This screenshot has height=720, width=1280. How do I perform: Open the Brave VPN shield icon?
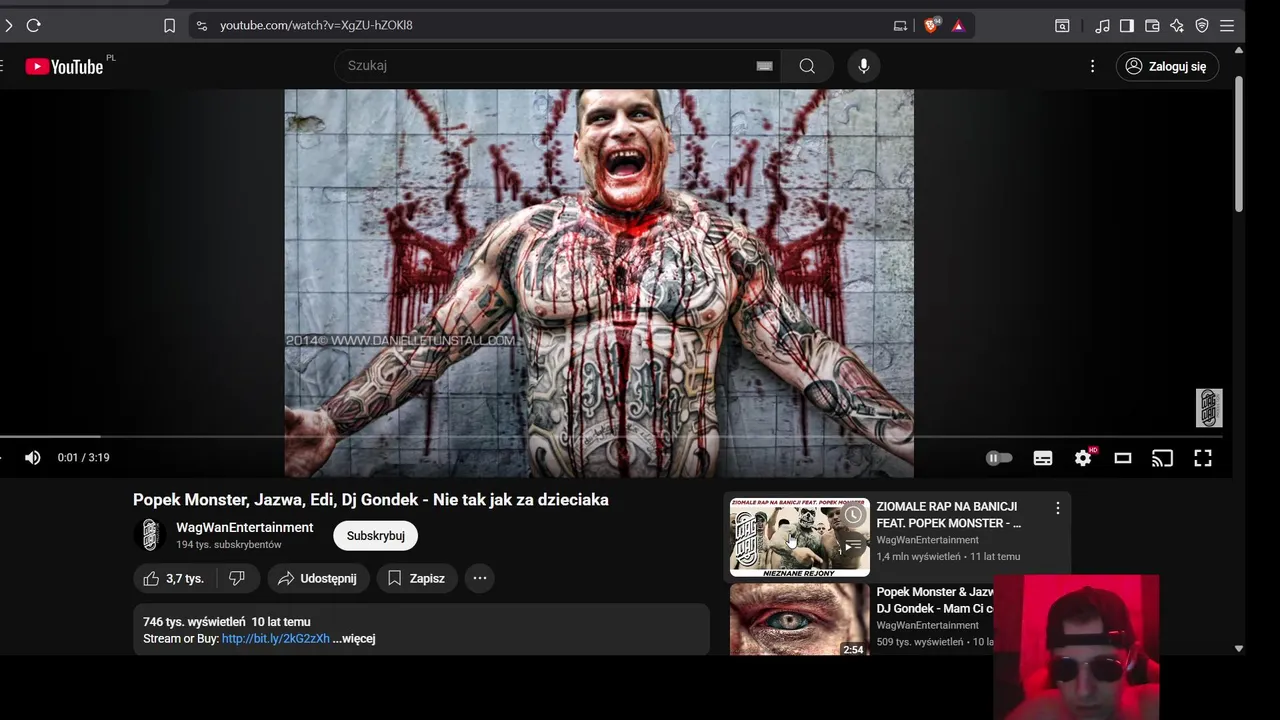pyautogui.click(x=1202, y=26)
